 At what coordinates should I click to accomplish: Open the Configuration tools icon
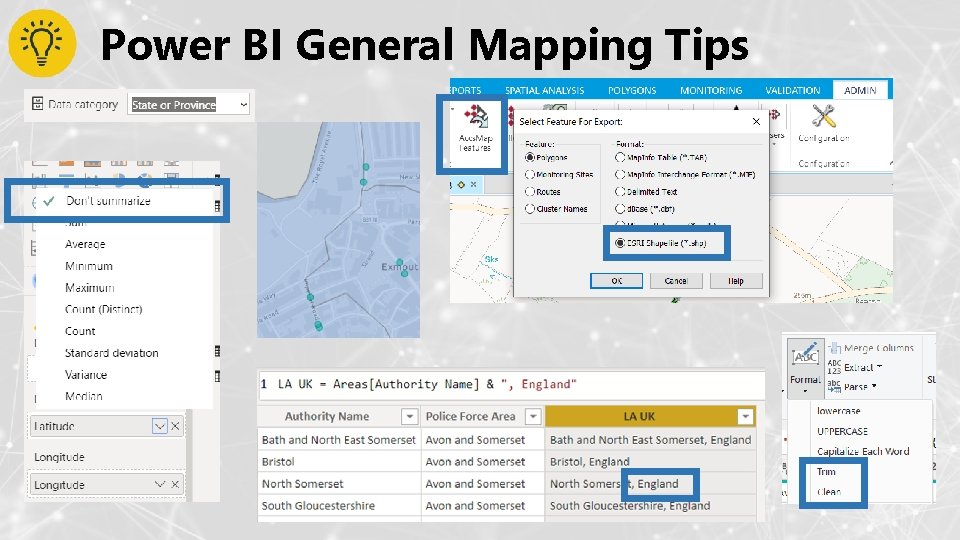pyautogui.click(x=823, y=116)
